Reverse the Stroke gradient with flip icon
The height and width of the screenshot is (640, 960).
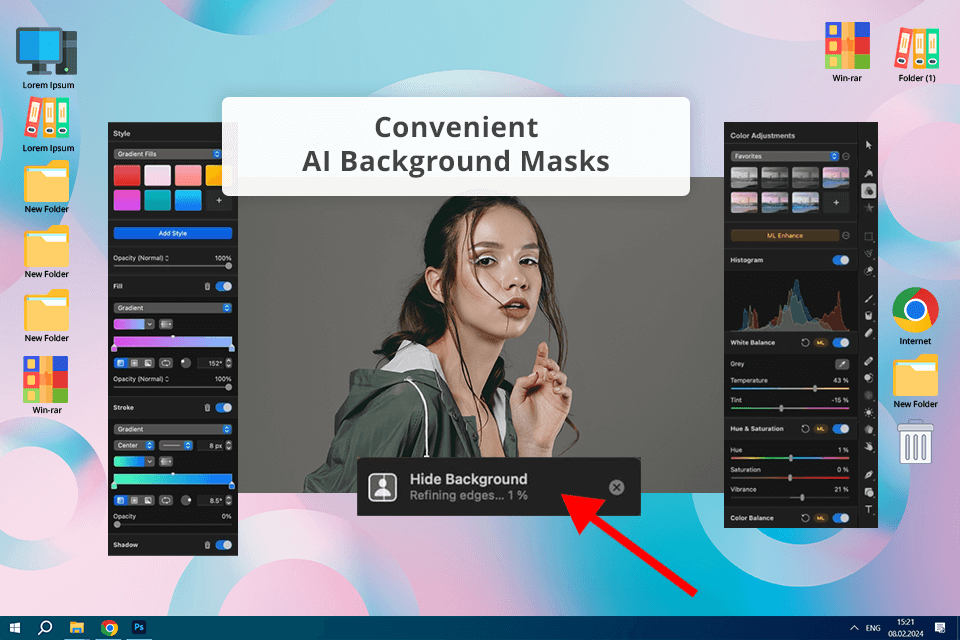point(165,500)
